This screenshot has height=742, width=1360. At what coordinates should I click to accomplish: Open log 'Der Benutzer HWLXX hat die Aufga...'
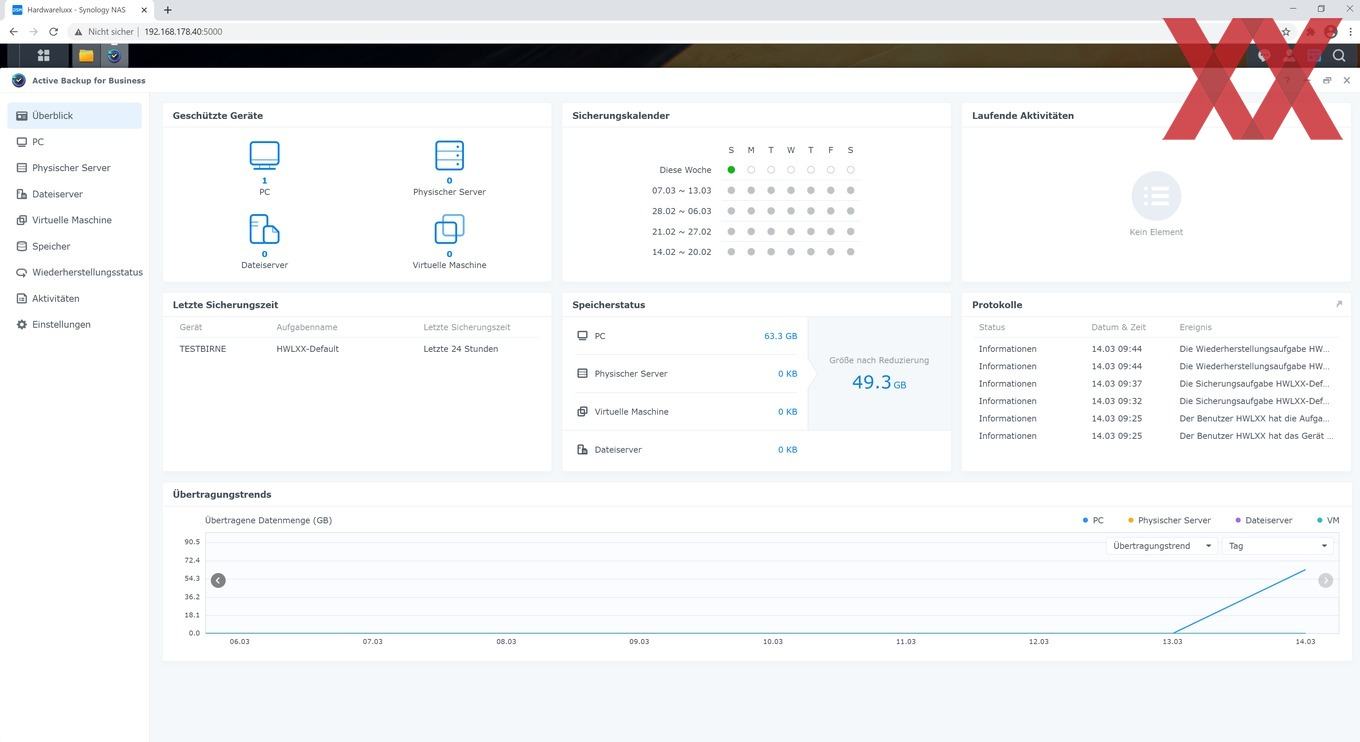coord(1156,419)
